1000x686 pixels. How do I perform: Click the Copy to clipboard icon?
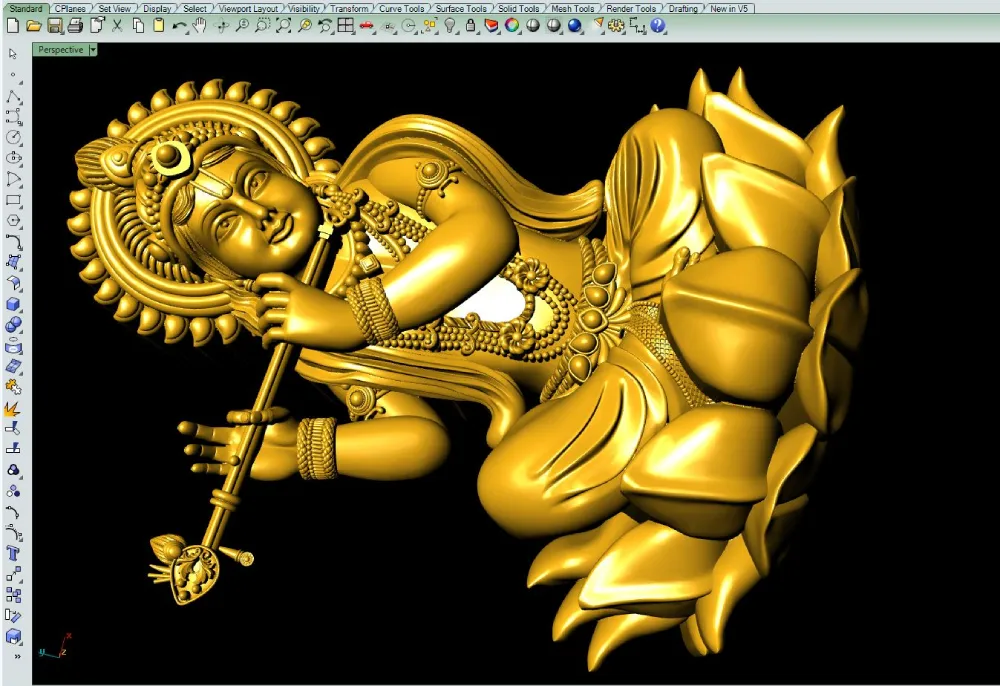(138, 26)
